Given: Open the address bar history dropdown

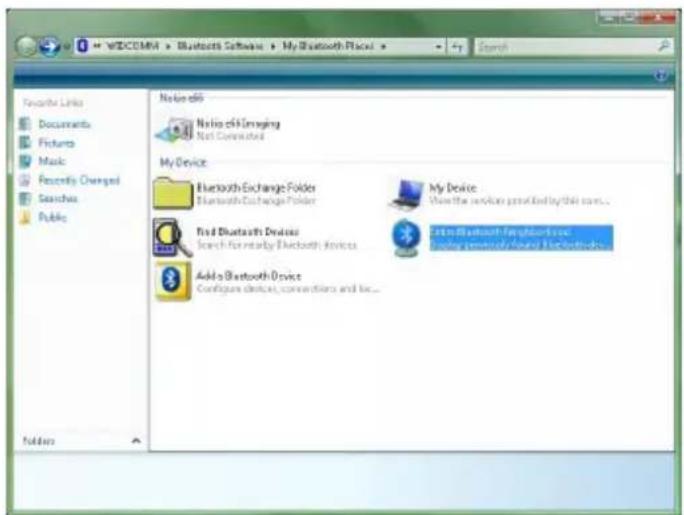Looking at the screenshot, I should (438, 47).
